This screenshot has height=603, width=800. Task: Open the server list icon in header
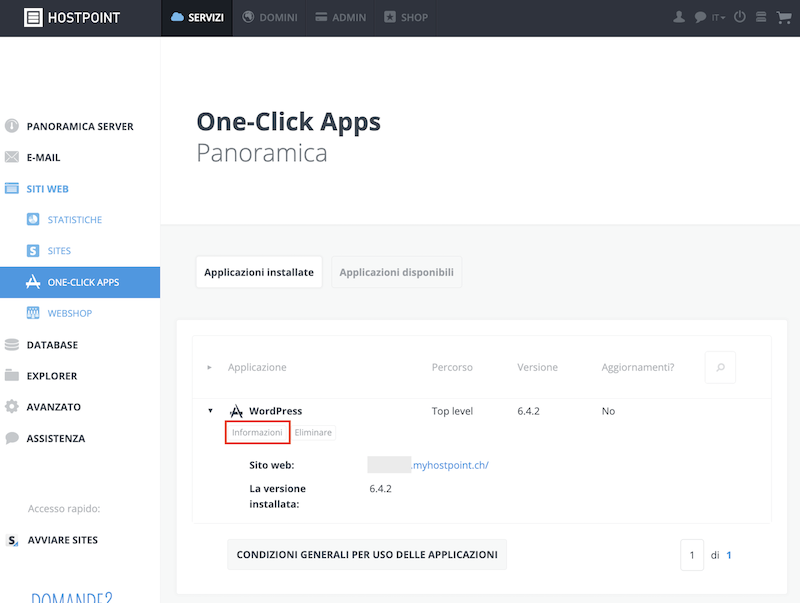click(x=761, y=17)
